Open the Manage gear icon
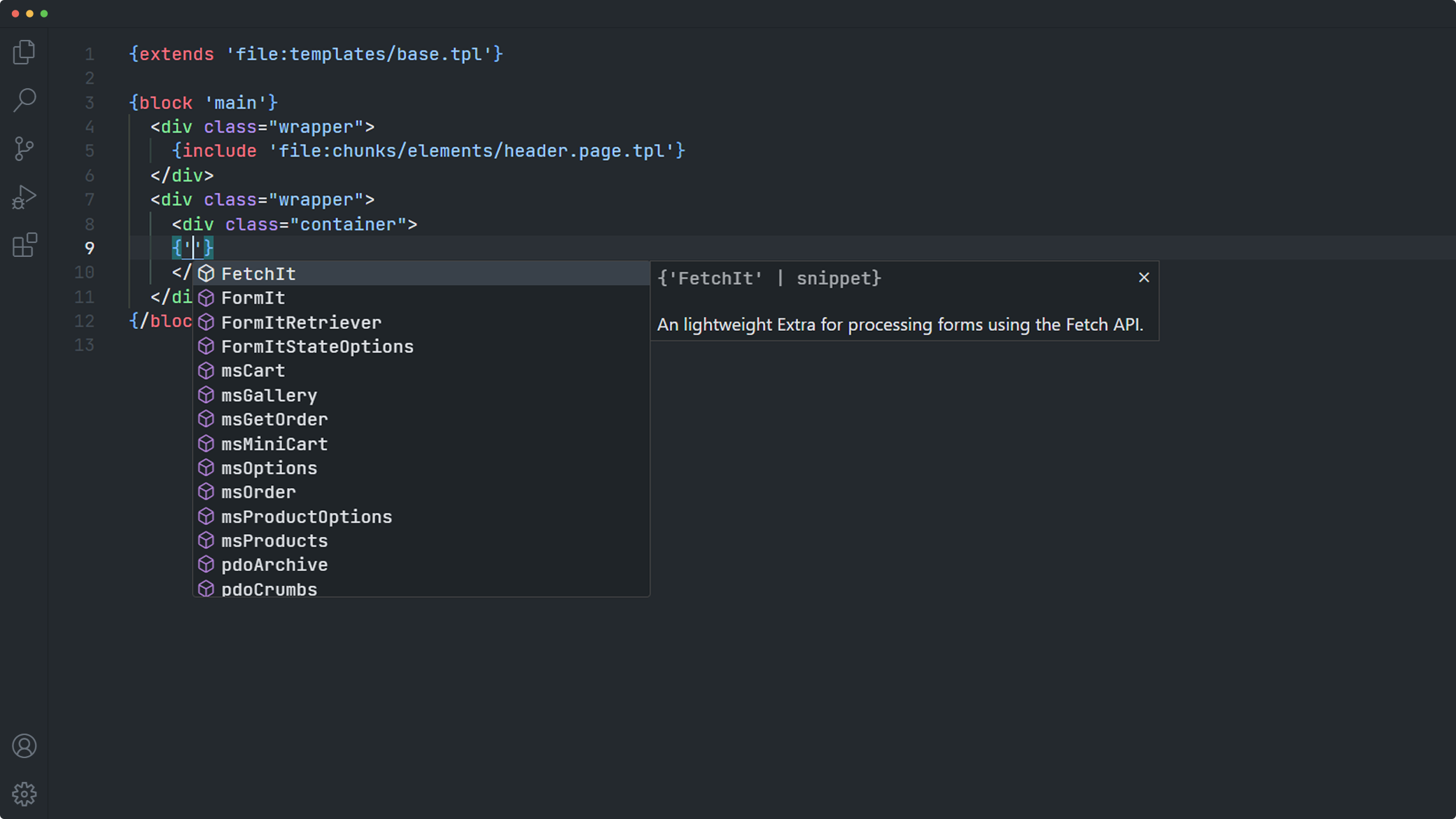Image resolution: width=1456 pixels, height=819 pixels. coord(24,794)
